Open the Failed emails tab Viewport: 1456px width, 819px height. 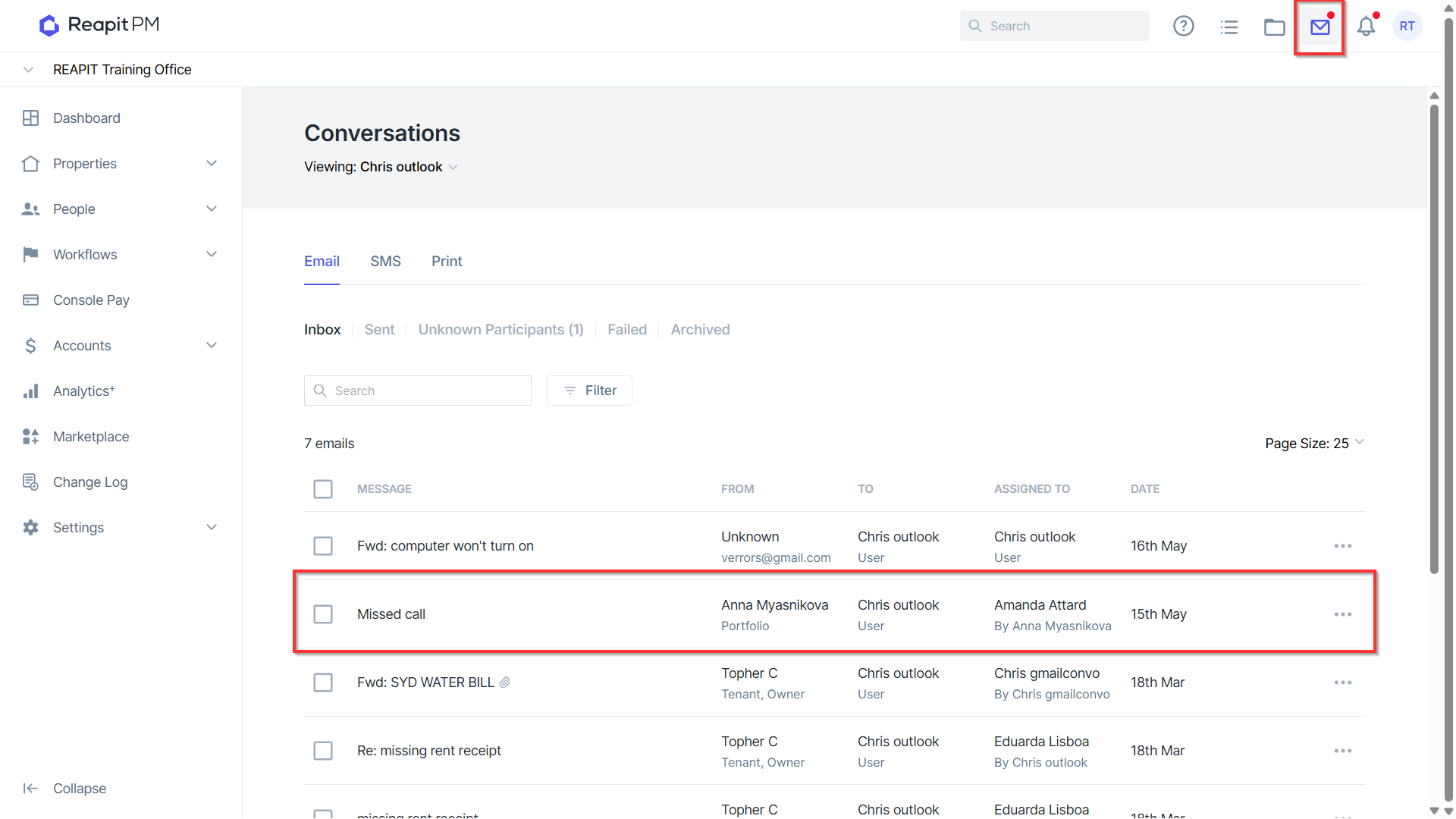coord(627,330)
